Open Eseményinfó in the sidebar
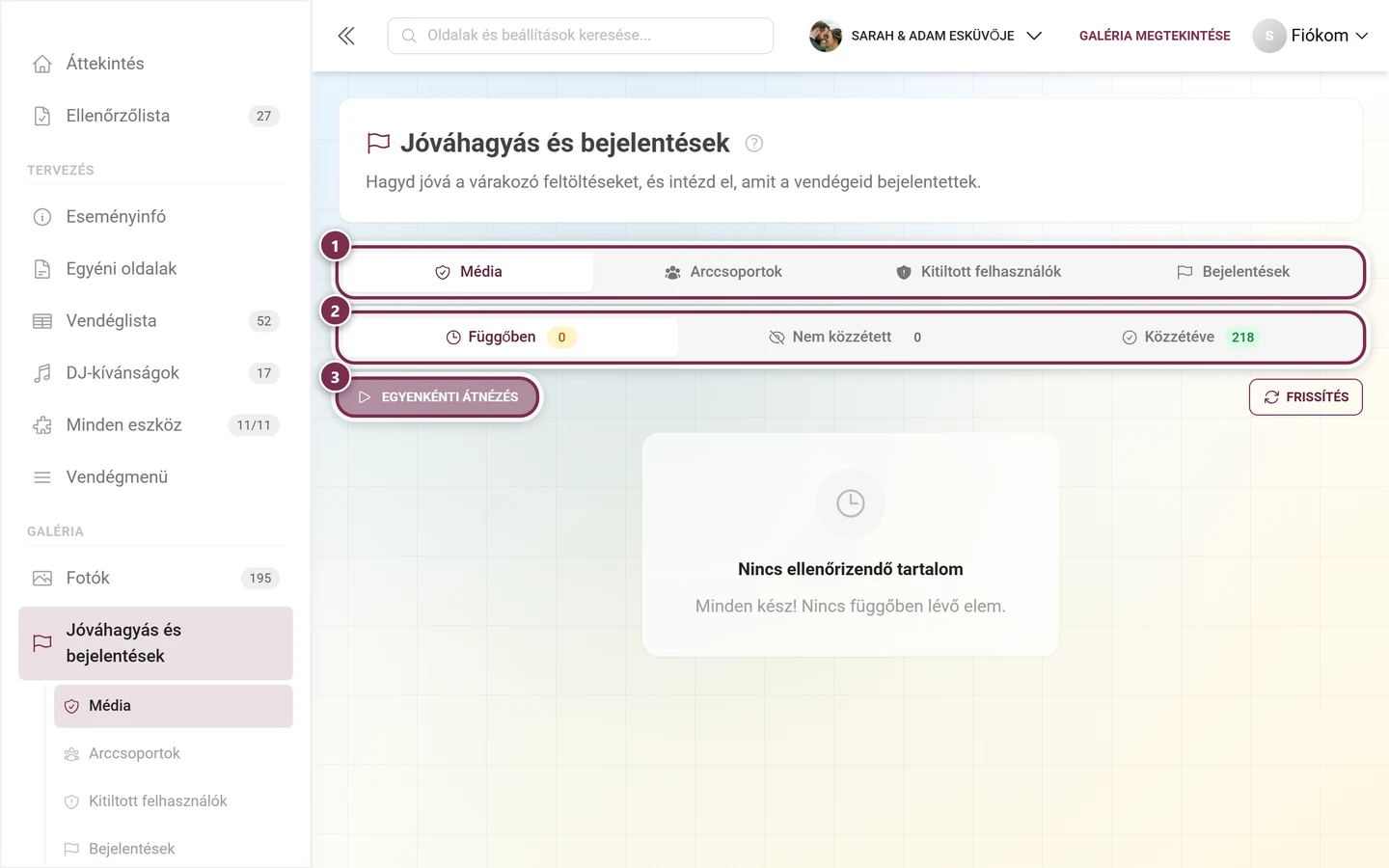1389x868 pixels. 155,217
